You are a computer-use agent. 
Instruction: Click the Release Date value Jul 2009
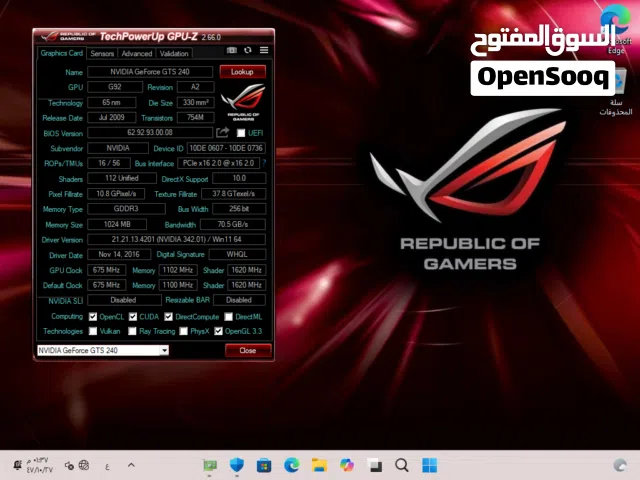point(111,118)
